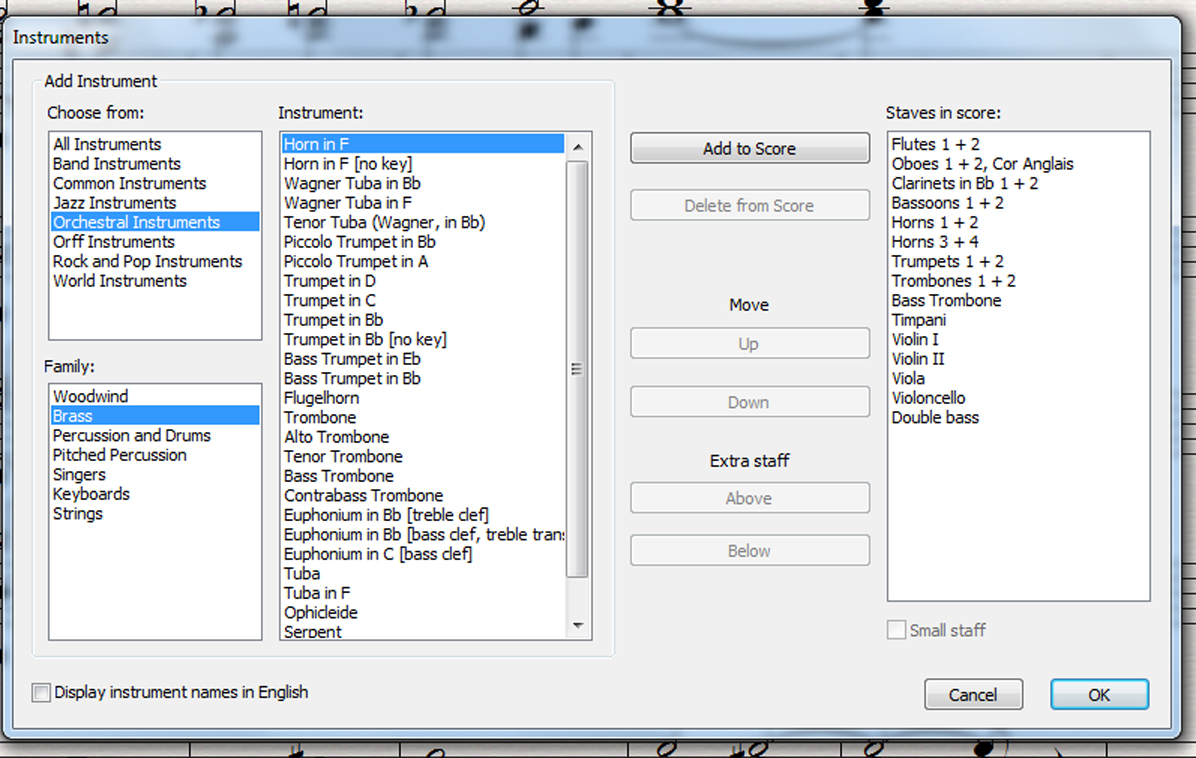Pick the Strings family

77,514
